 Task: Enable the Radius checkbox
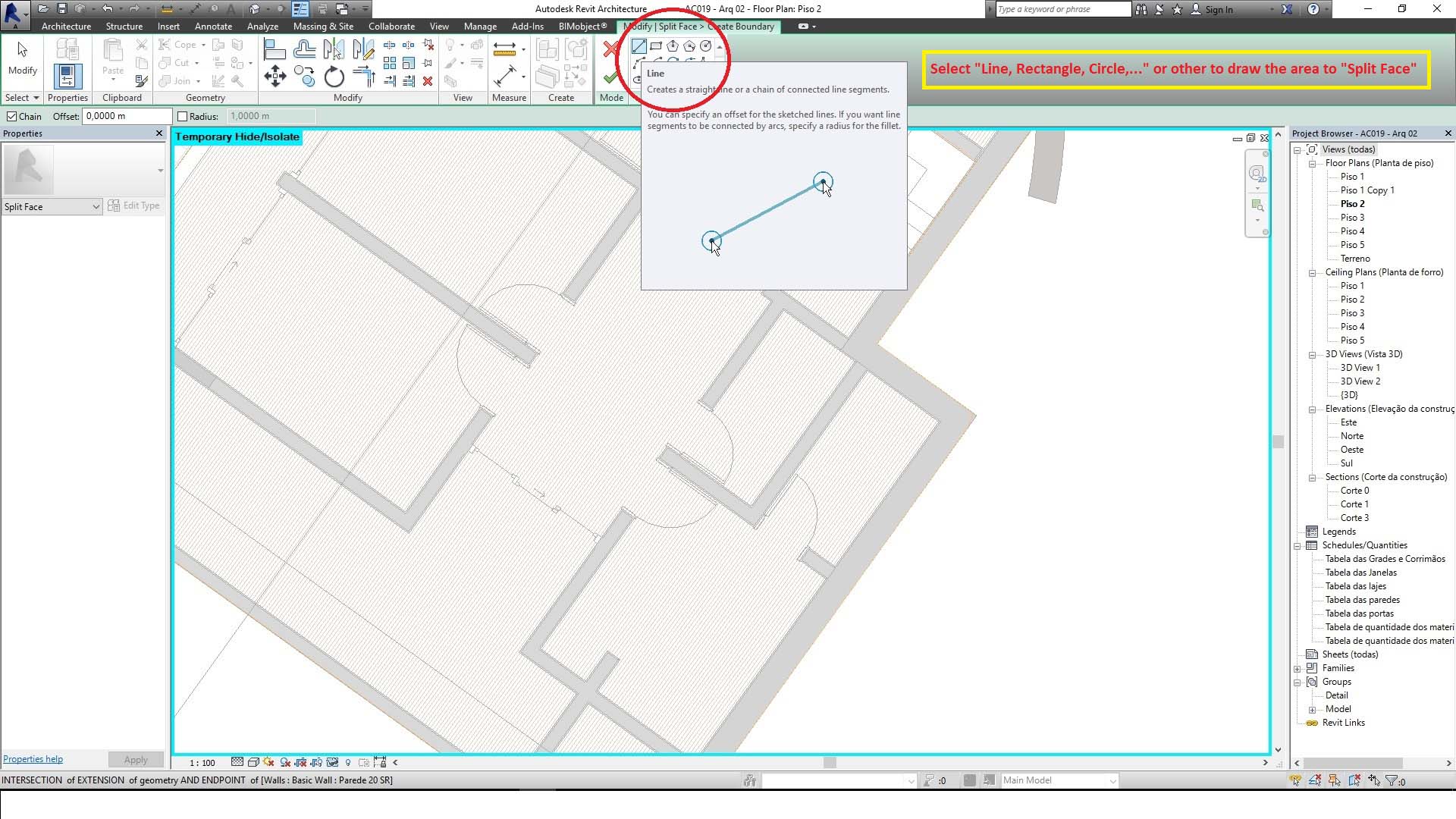click(182, 116)
